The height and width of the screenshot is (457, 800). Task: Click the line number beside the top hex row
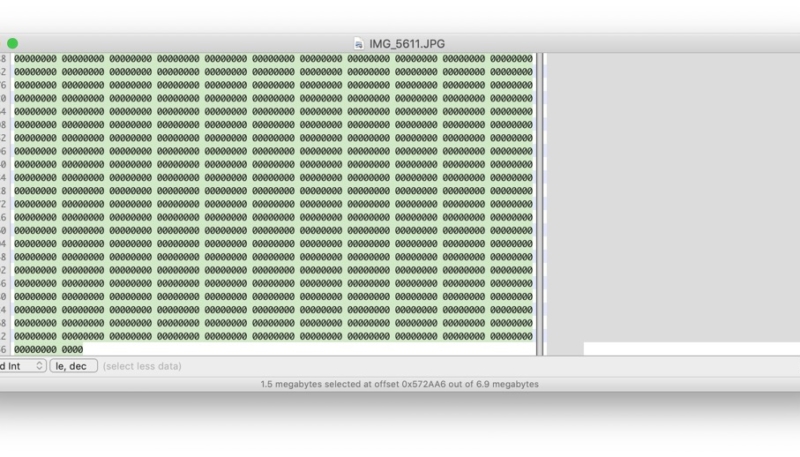pos(4,58)
